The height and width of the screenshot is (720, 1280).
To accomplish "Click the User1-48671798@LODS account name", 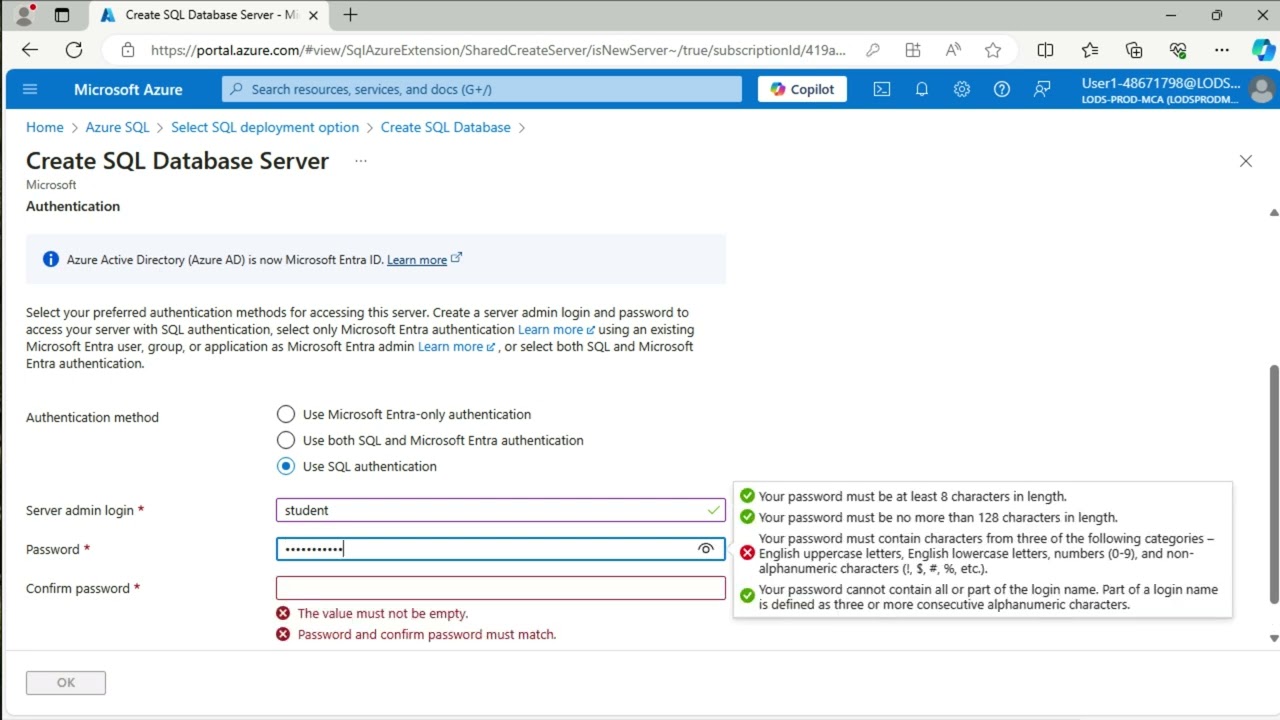I will [x=1161, y=83].
